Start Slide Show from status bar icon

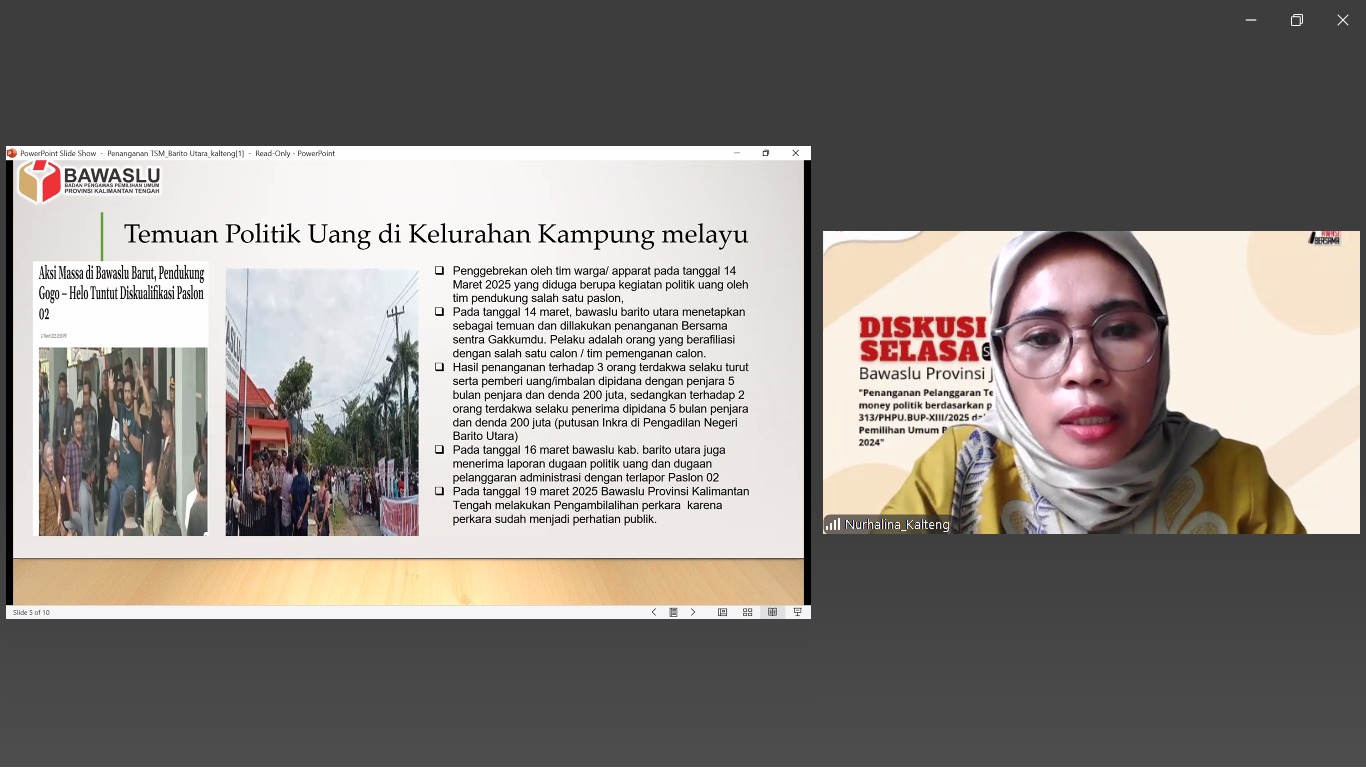coord(797,612)
